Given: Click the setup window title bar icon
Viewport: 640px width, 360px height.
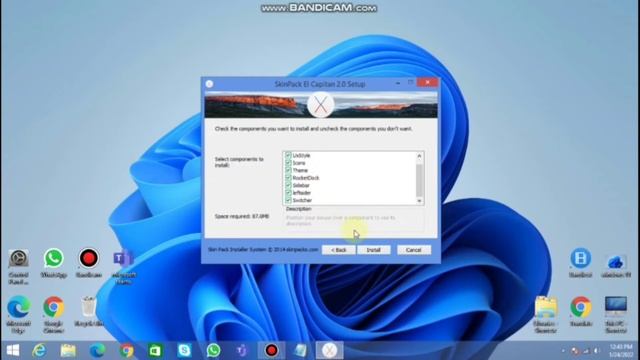Looking at the screenshot, I should coord(209,84).
